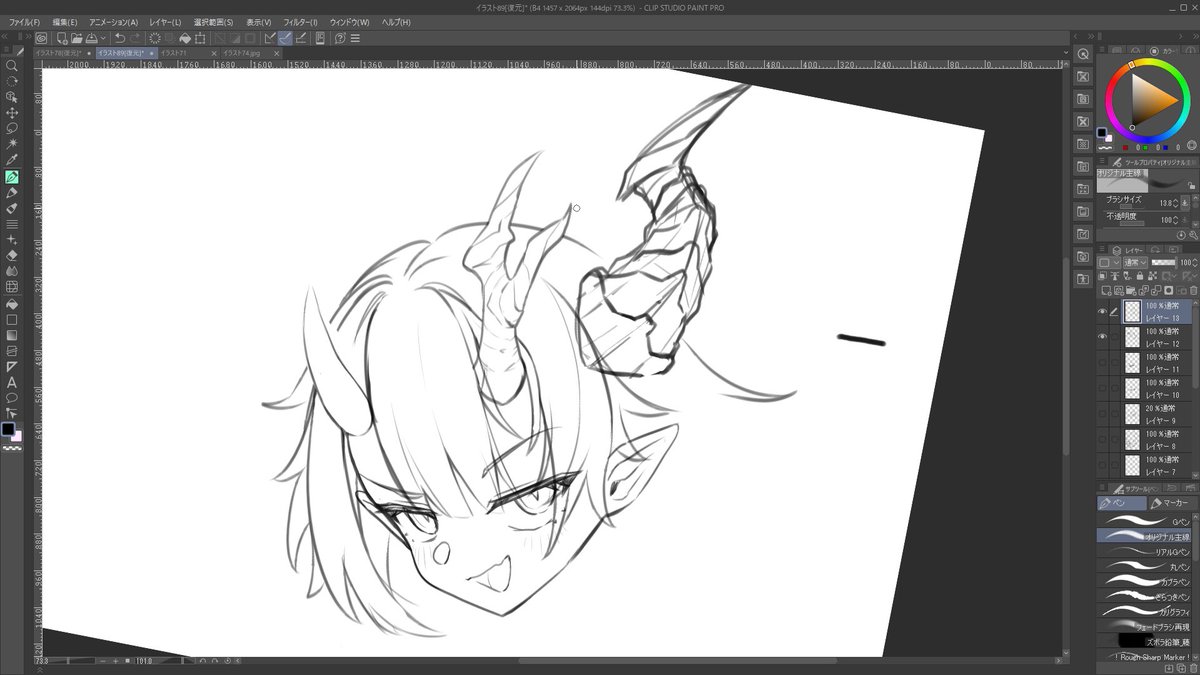Click the レイヤー 13 thumbnail
Viewport: 1200px width, 675px height.
(x=1132, y=311)
